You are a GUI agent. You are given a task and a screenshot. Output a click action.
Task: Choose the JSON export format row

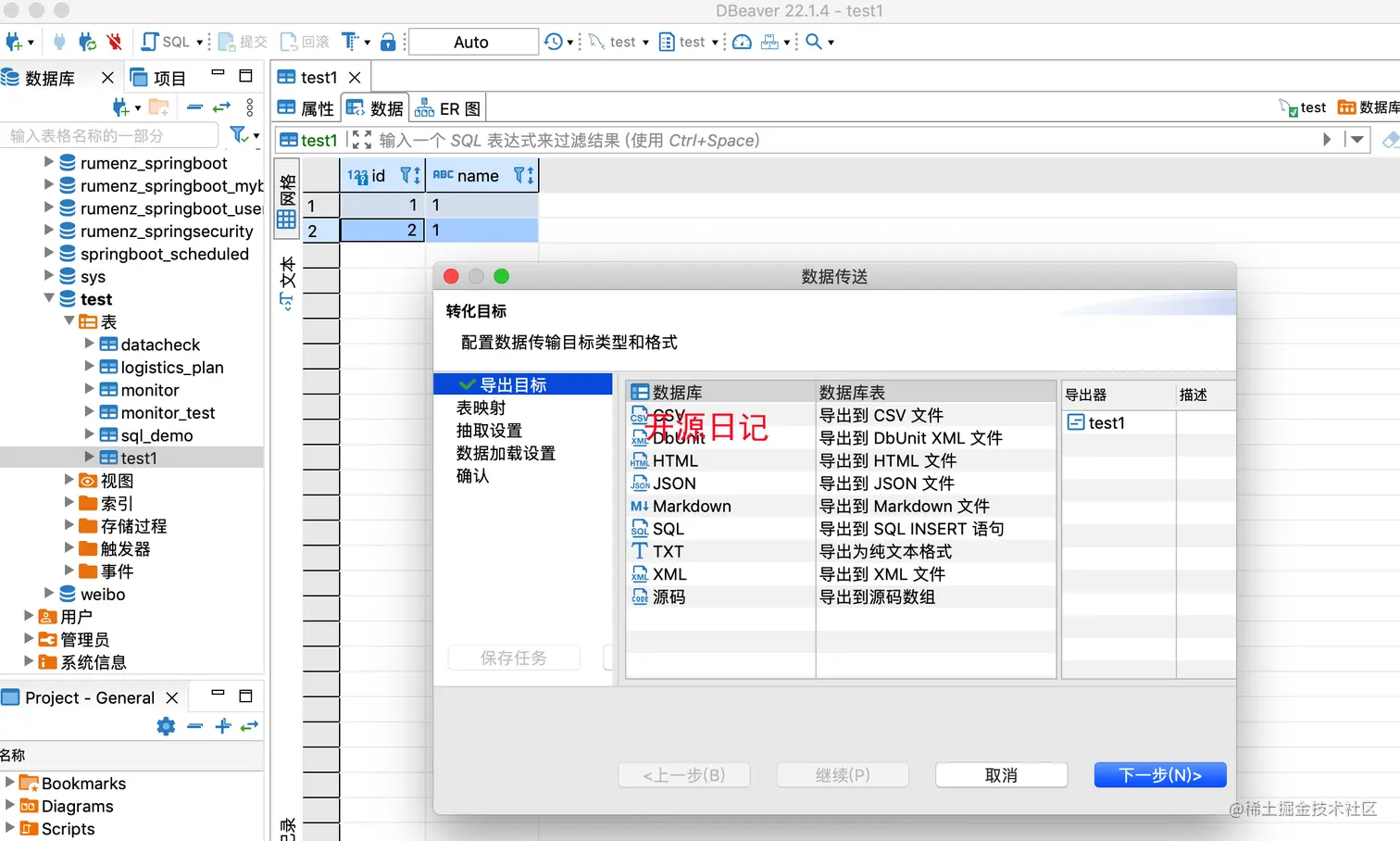pos(841,483)
